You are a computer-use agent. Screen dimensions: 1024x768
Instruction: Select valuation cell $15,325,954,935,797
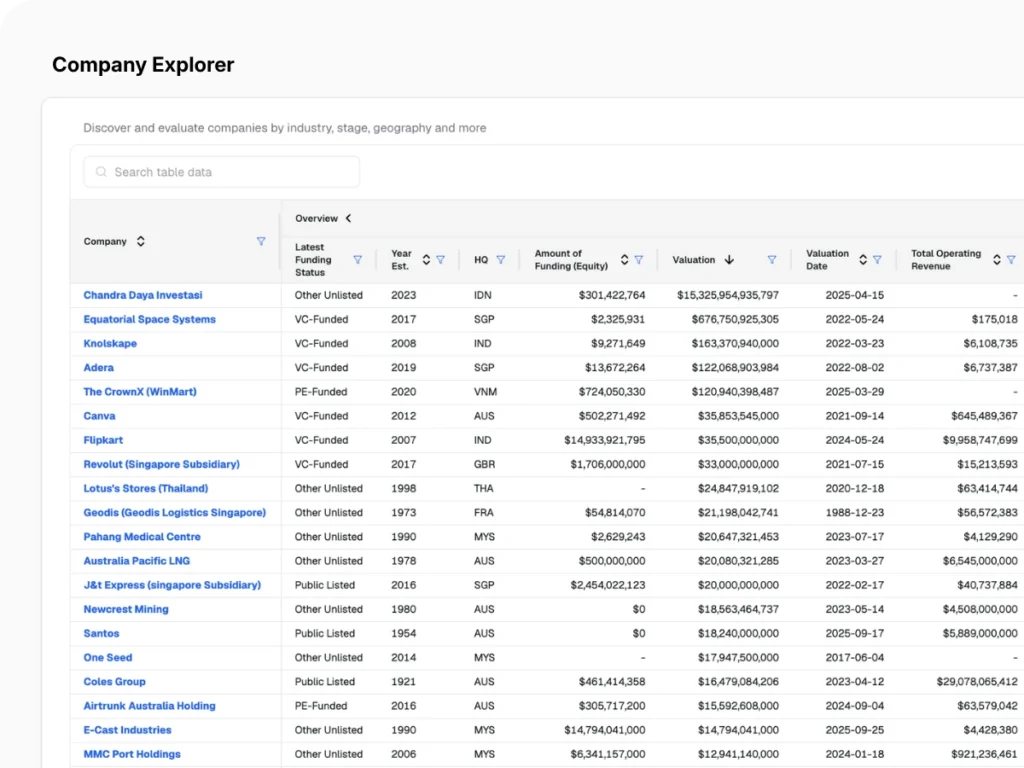[728, 295]
